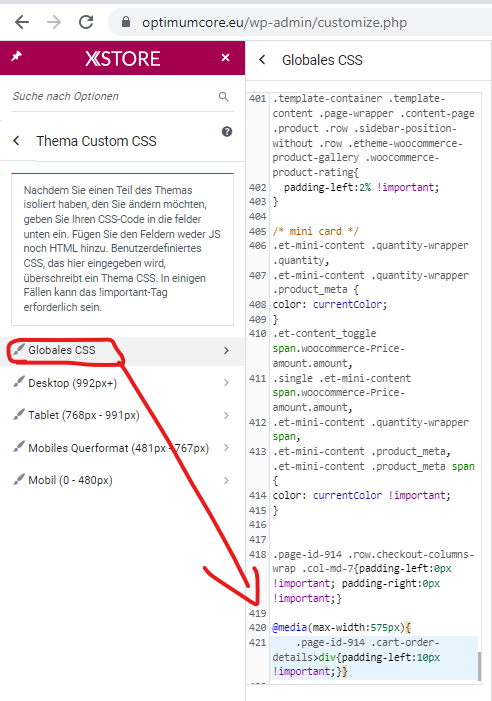The height and width of the screenshot is (701, 492).
Task: Click the '.et-content_toggle' selector line
Action: click(x=324, y=334)
